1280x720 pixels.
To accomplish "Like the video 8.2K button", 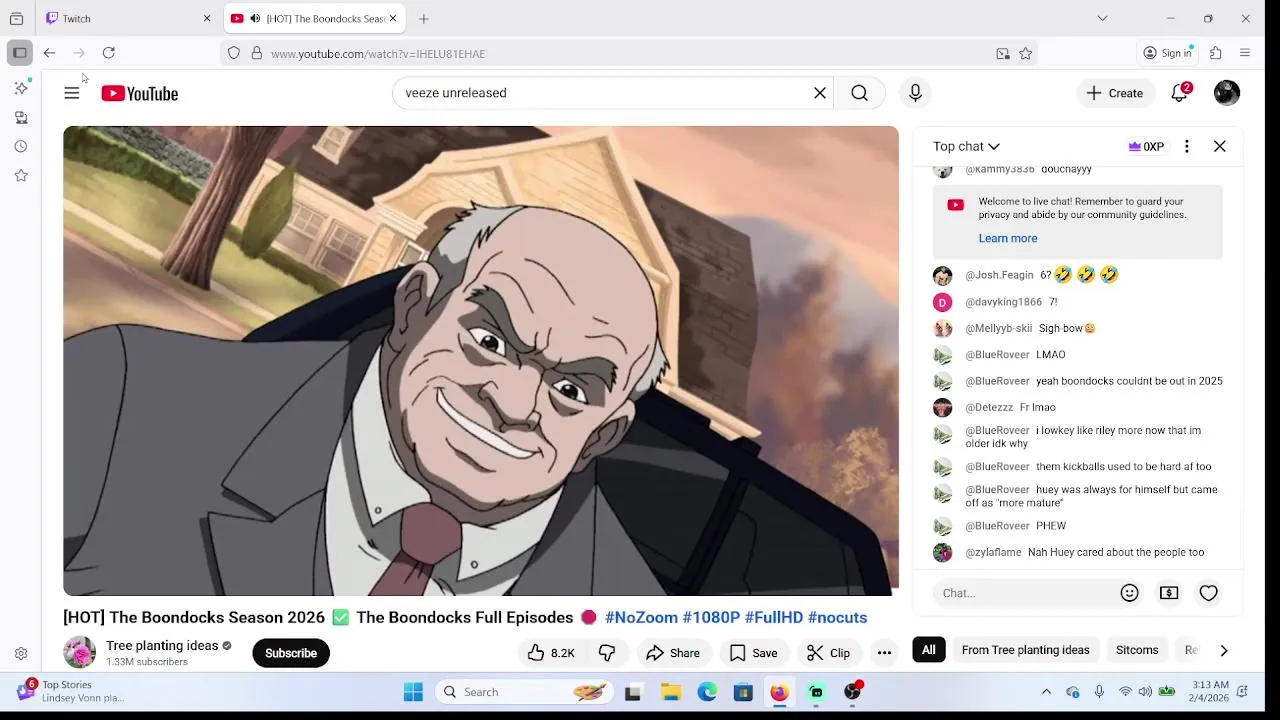I will pyautogui.click(x=551, y=653).
